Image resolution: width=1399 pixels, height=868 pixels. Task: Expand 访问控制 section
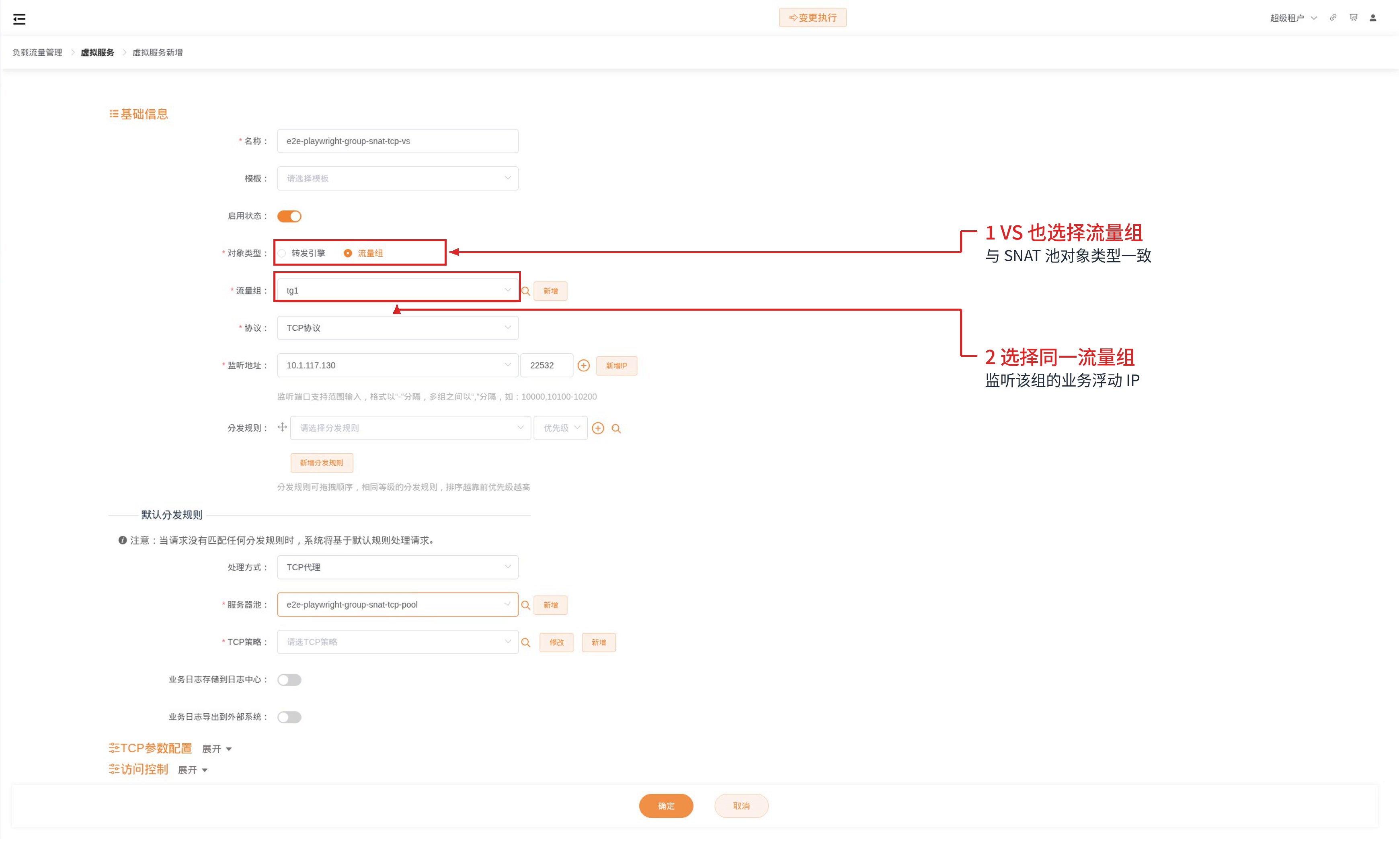[193, 770]
